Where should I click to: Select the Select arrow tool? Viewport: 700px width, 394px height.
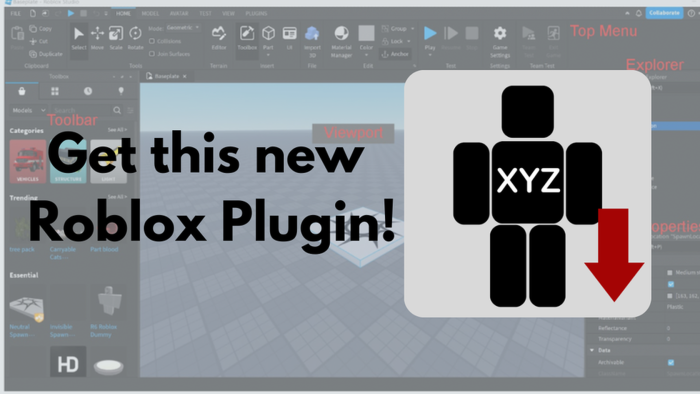pyautogui.click(x=79, y=38)
